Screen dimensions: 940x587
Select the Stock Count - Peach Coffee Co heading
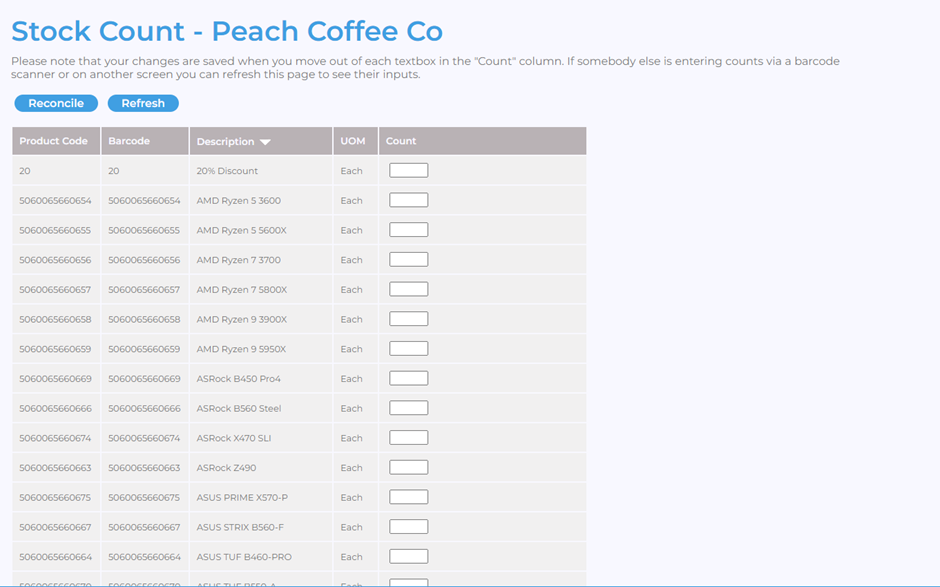pos(227,31)
